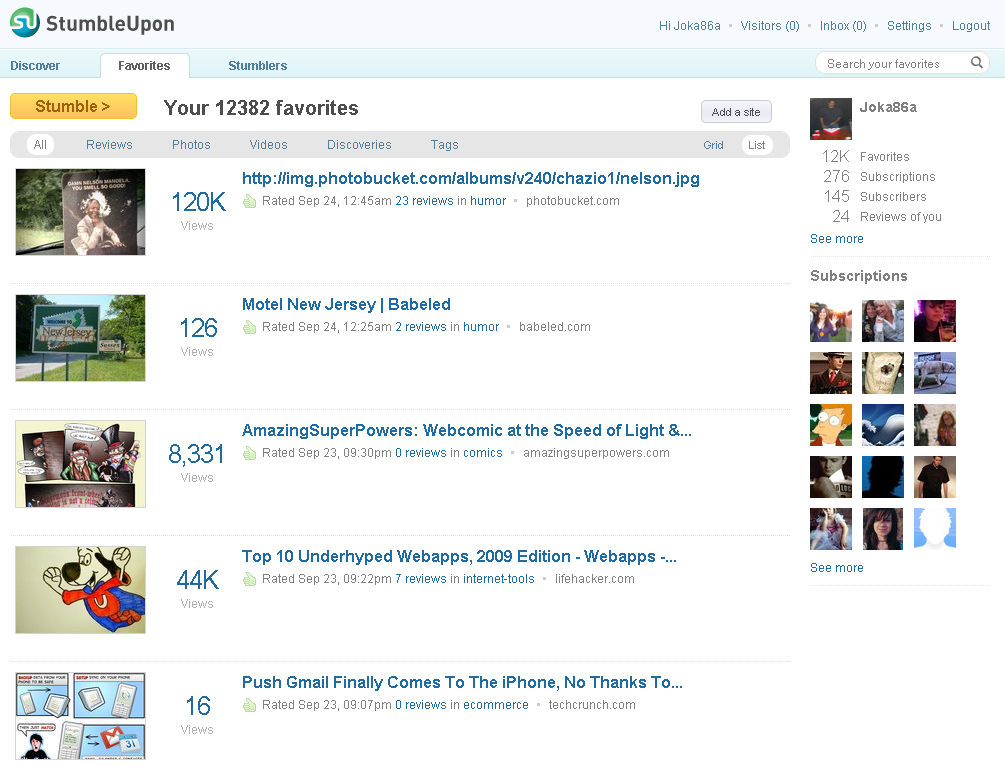Open the great wave subscription avatar
1005x766 pixels.
[883, 425]
